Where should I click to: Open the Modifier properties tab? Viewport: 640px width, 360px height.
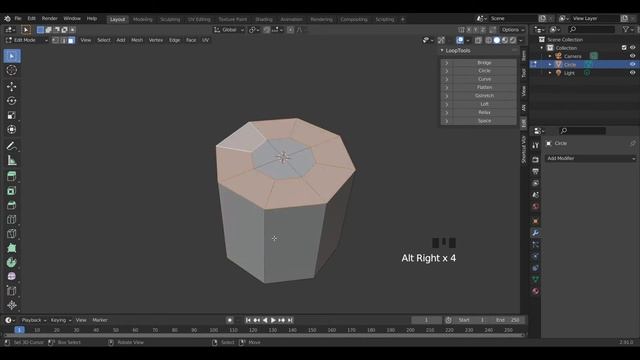pos(536,233)
